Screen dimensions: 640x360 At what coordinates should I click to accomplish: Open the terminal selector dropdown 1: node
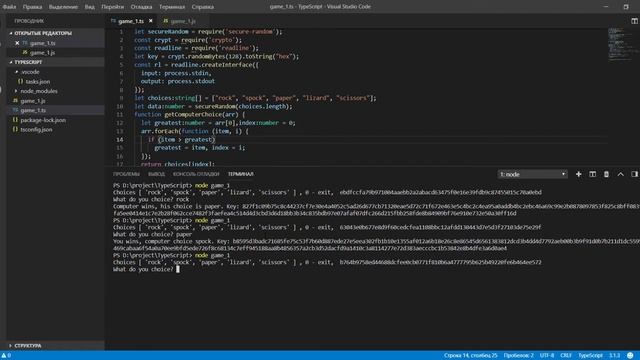coord(532,174)
